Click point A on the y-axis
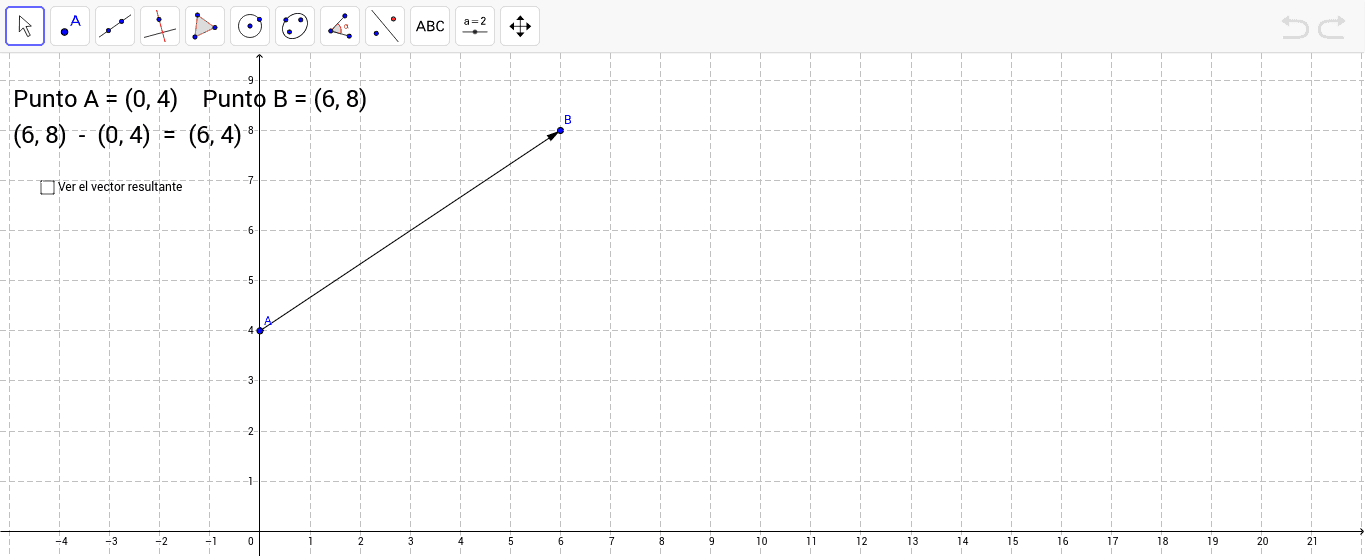Image resolution: width=1366 pixels, height=558 pixels. coord(260,330)
